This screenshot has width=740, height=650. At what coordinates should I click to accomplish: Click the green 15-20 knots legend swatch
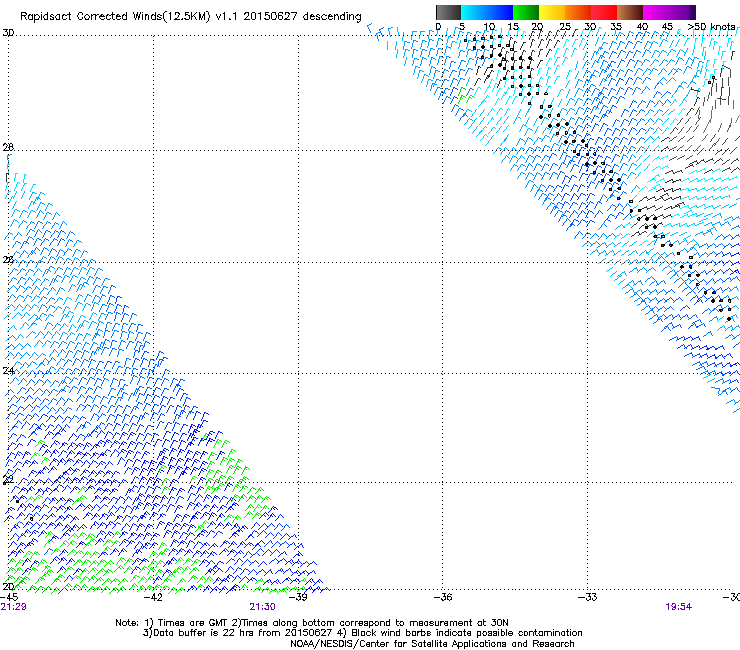point(526,12)
